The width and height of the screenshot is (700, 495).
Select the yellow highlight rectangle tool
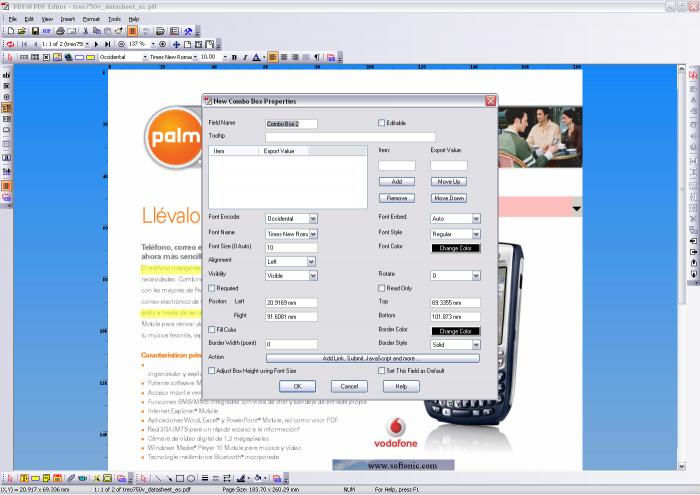coord(91,57)
